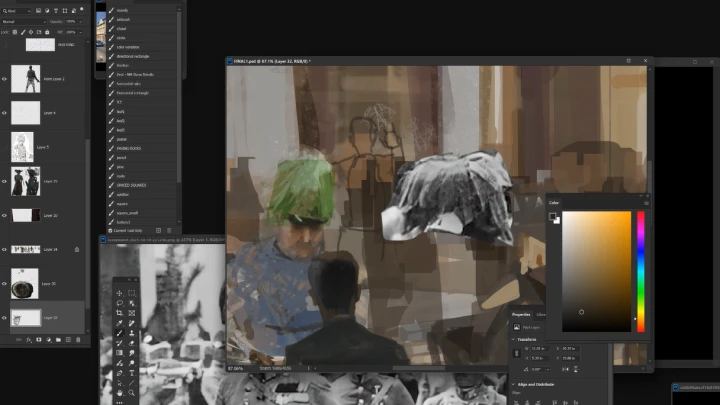Click the Color panel tab
Screen dimensions: 720x405
(x=554, y=202)
